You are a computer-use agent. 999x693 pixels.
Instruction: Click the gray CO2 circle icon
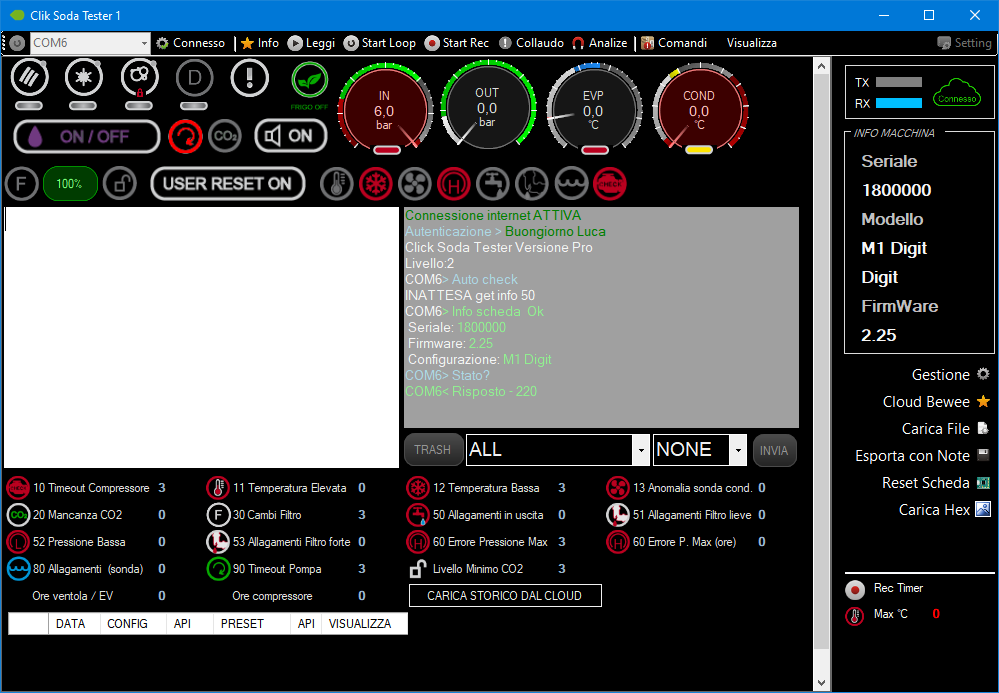tap(225, 136)
